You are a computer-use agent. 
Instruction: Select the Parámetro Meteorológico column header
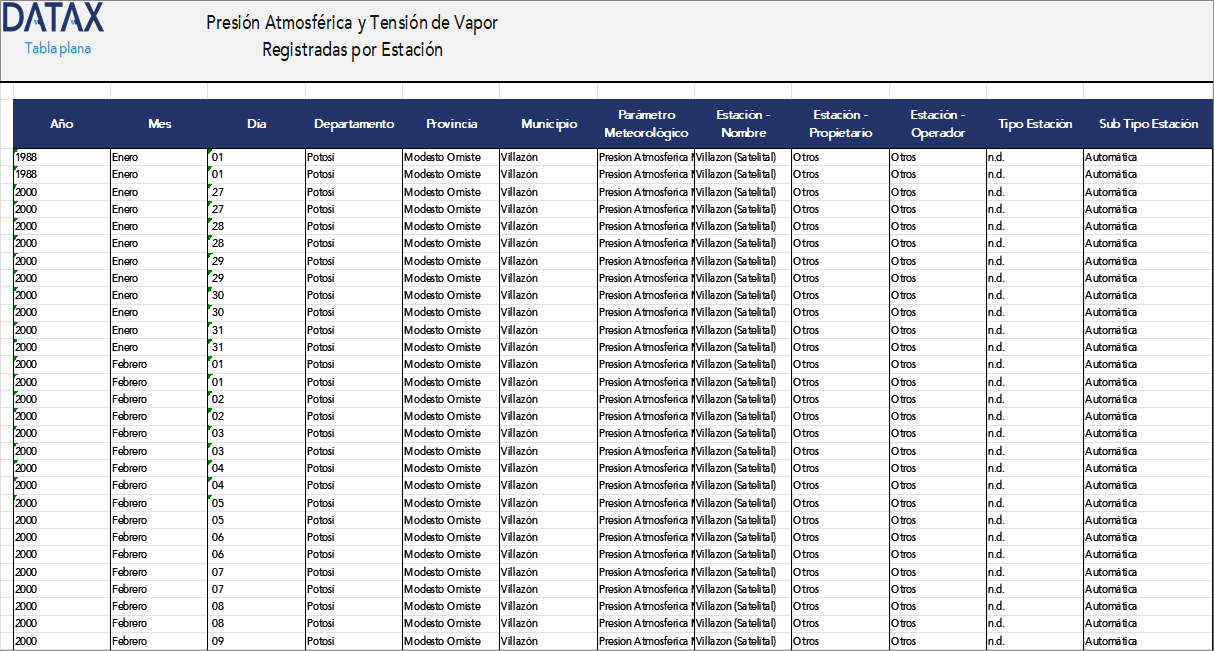pyautogui.click(x=646, y=124)
